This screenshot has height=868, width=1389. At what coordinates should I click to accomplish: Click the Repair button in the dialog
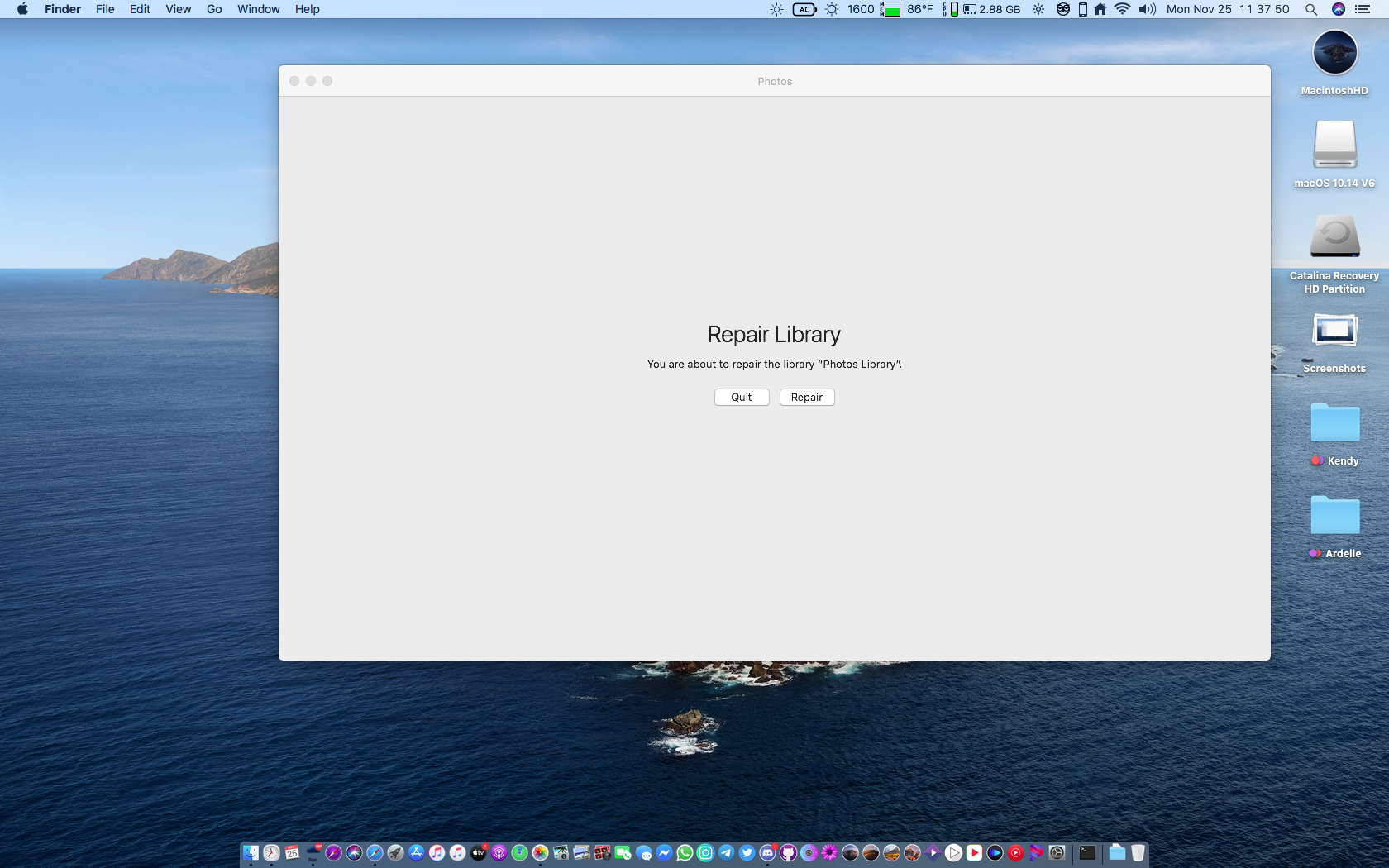(x=806, y=397)
